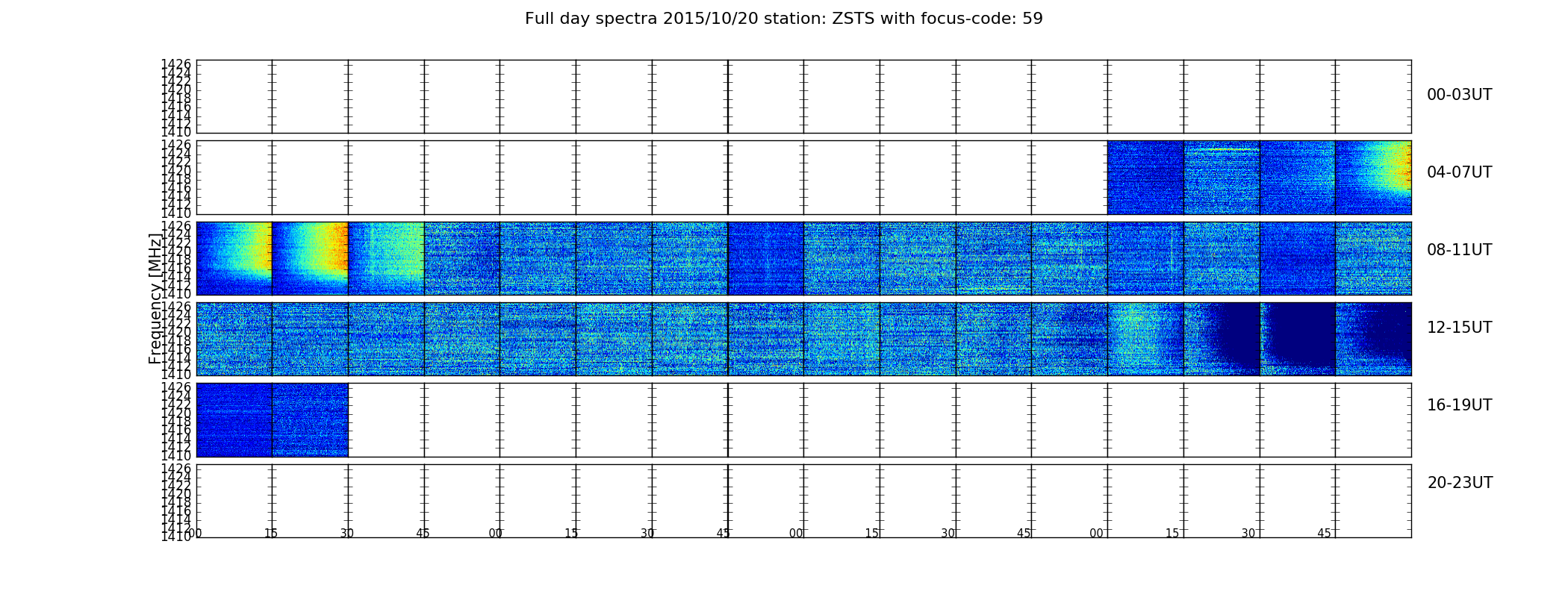Screen dimensions: 1568x597
Task: Click the dark navy 15:30 segment in 12-15UT row
Action: [1298, 339]
